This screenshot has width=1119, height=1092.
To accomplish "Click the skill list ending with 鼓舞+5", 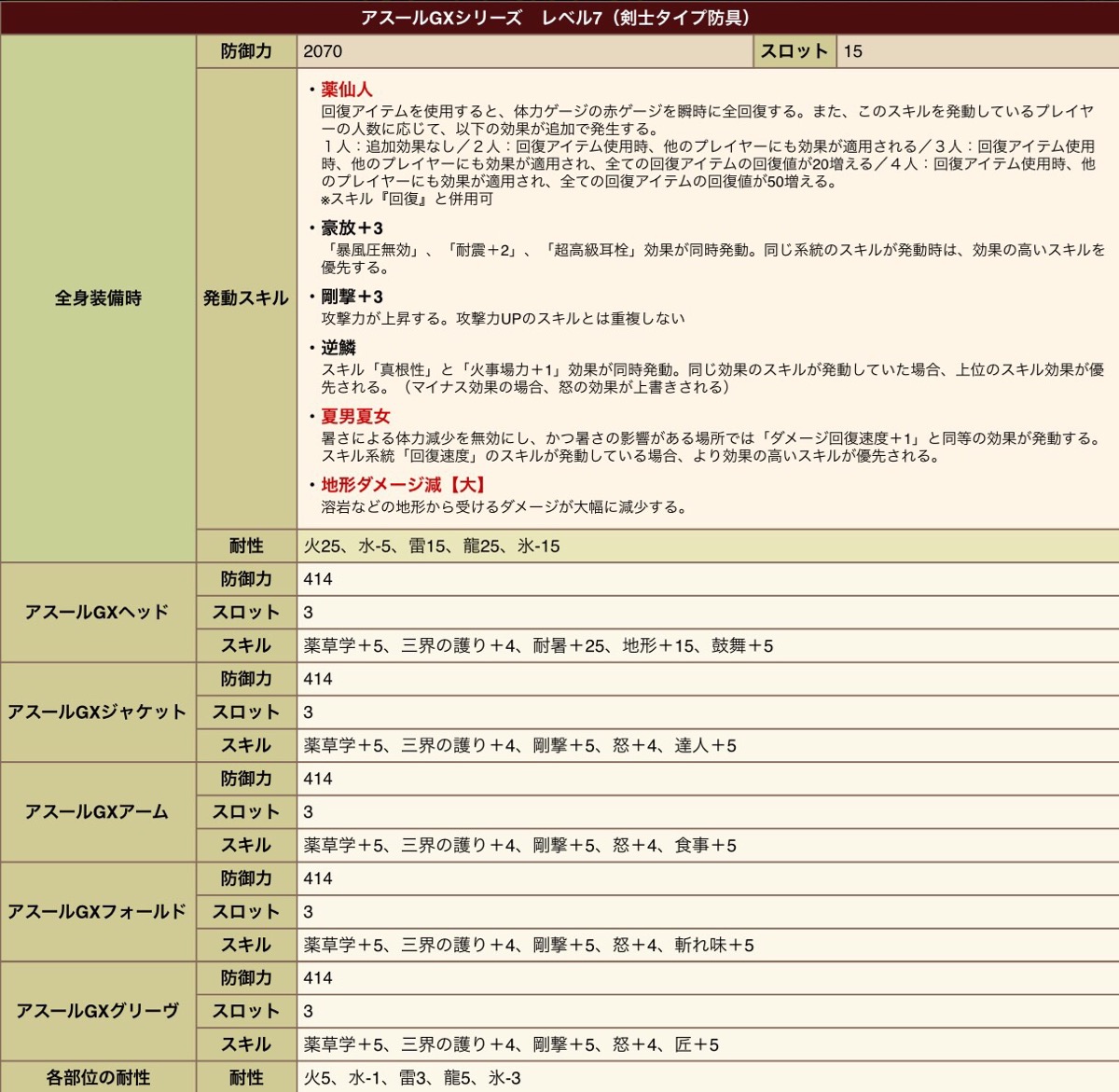I will click(x=538, y=646).
